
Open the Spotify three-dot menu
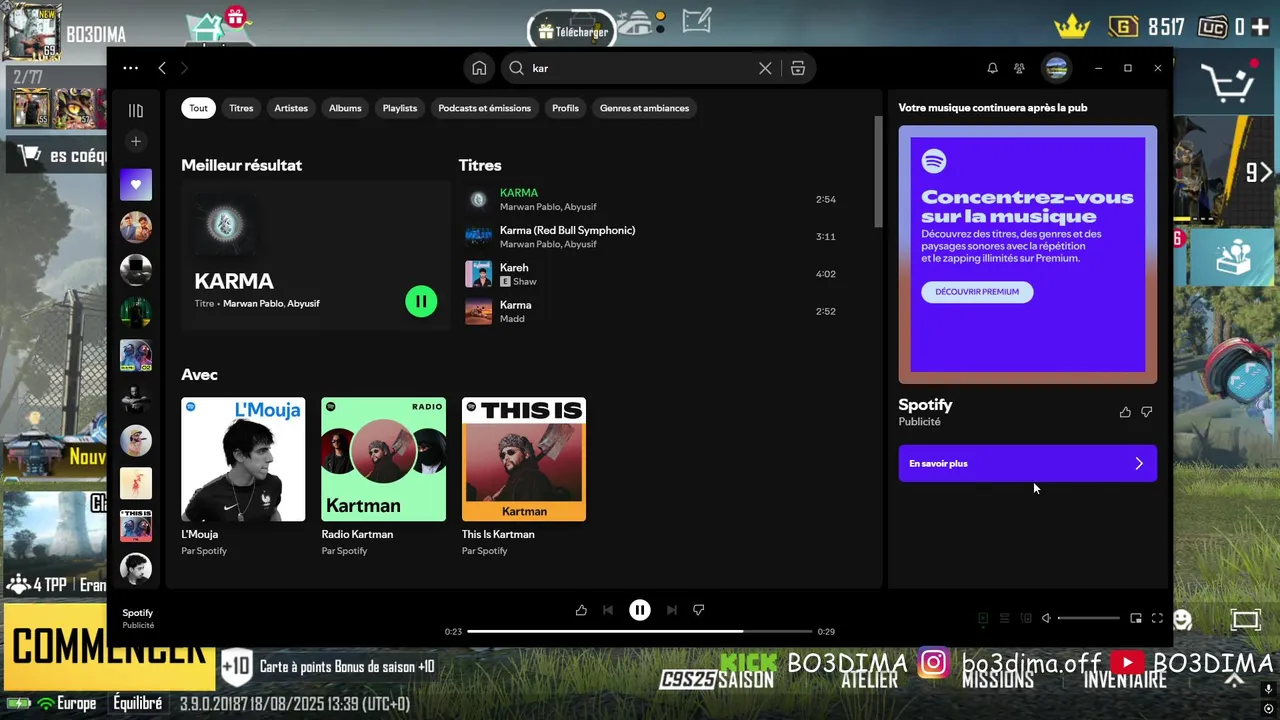[x=130, y=68]
